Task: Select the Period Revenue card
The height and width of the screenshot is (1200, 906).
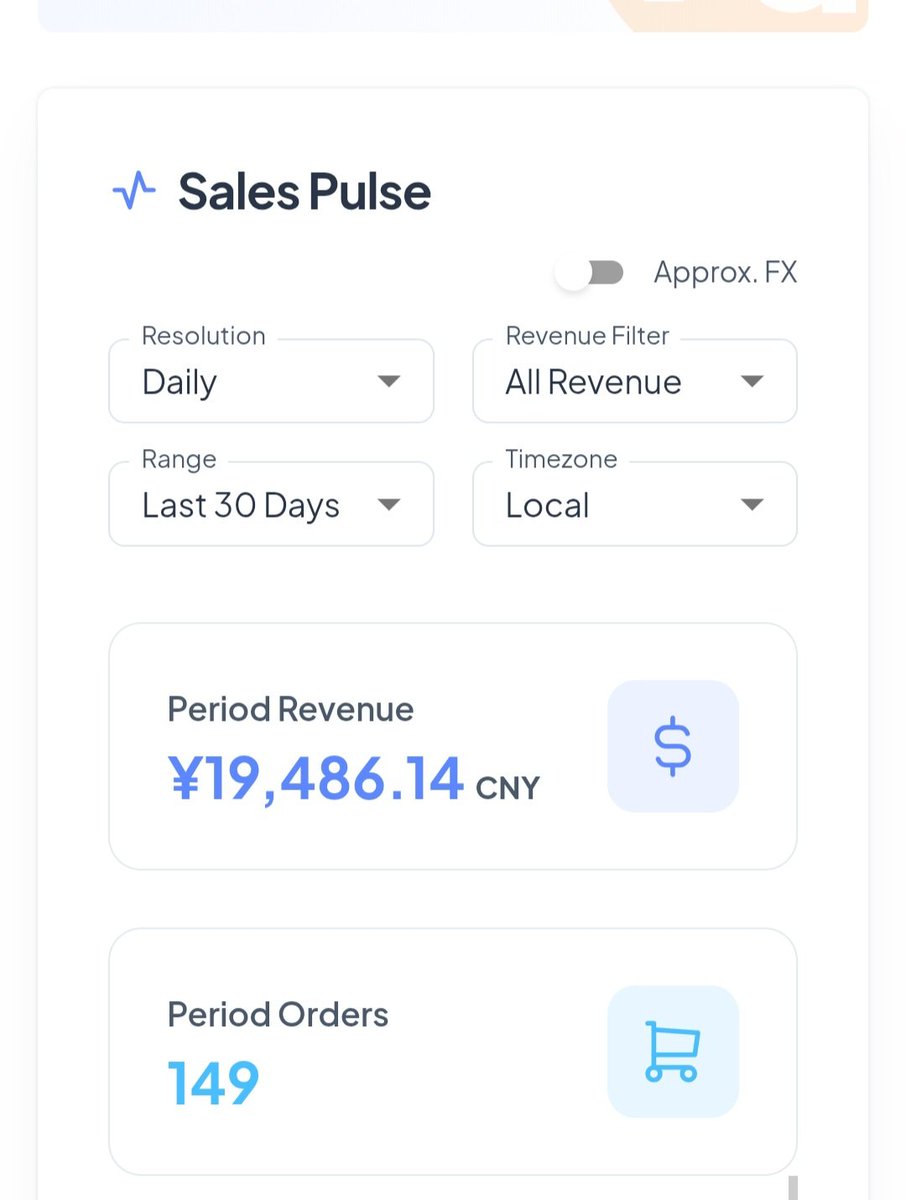Action: tap(453, 746)
